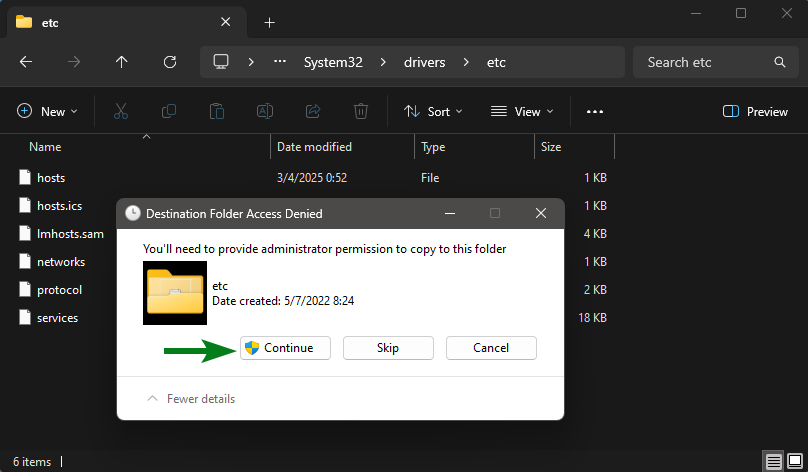Click the Rename icon

(265, 111)
